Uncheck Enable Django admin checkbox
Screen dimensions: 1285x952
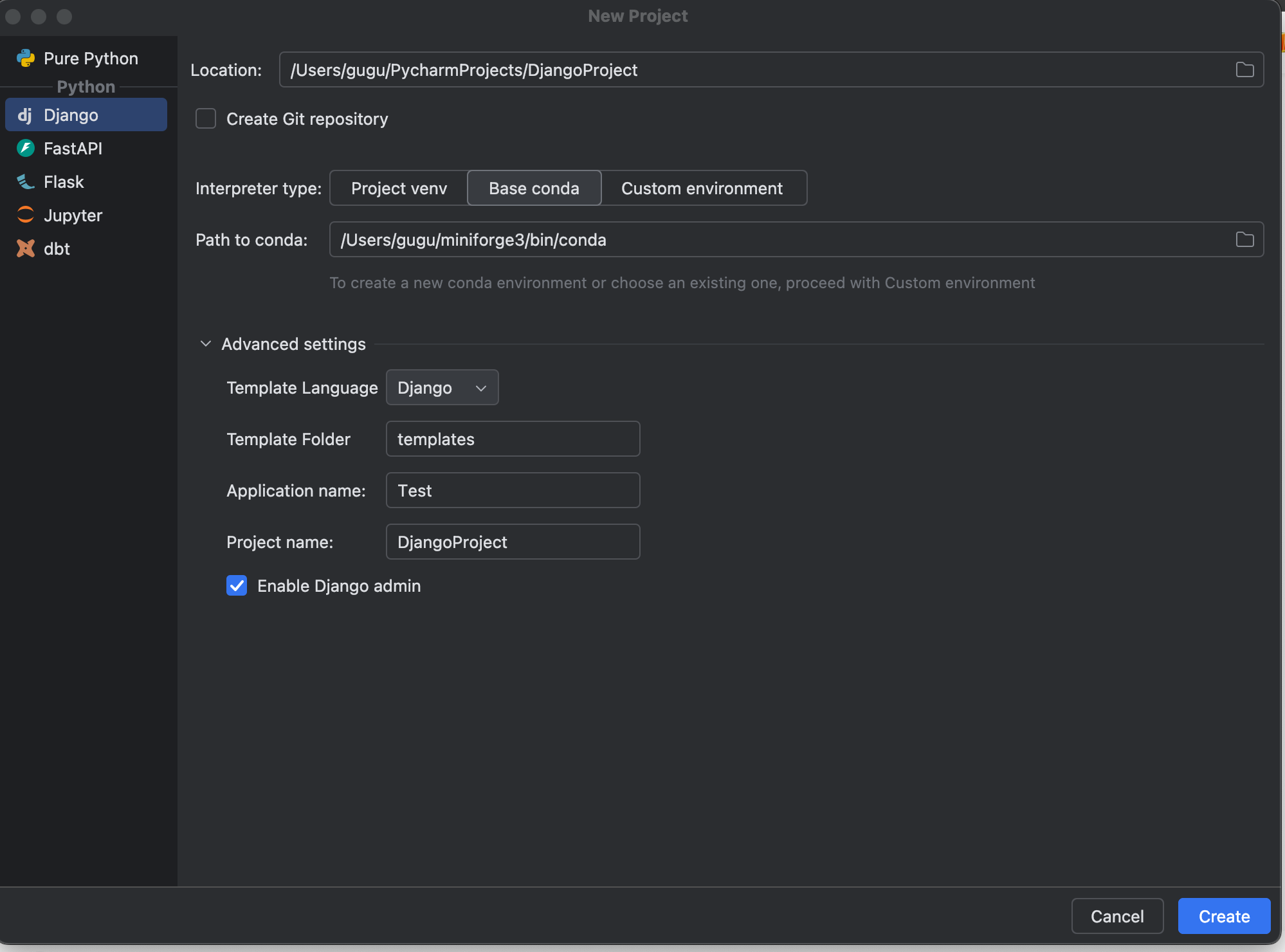coord(237,585)
